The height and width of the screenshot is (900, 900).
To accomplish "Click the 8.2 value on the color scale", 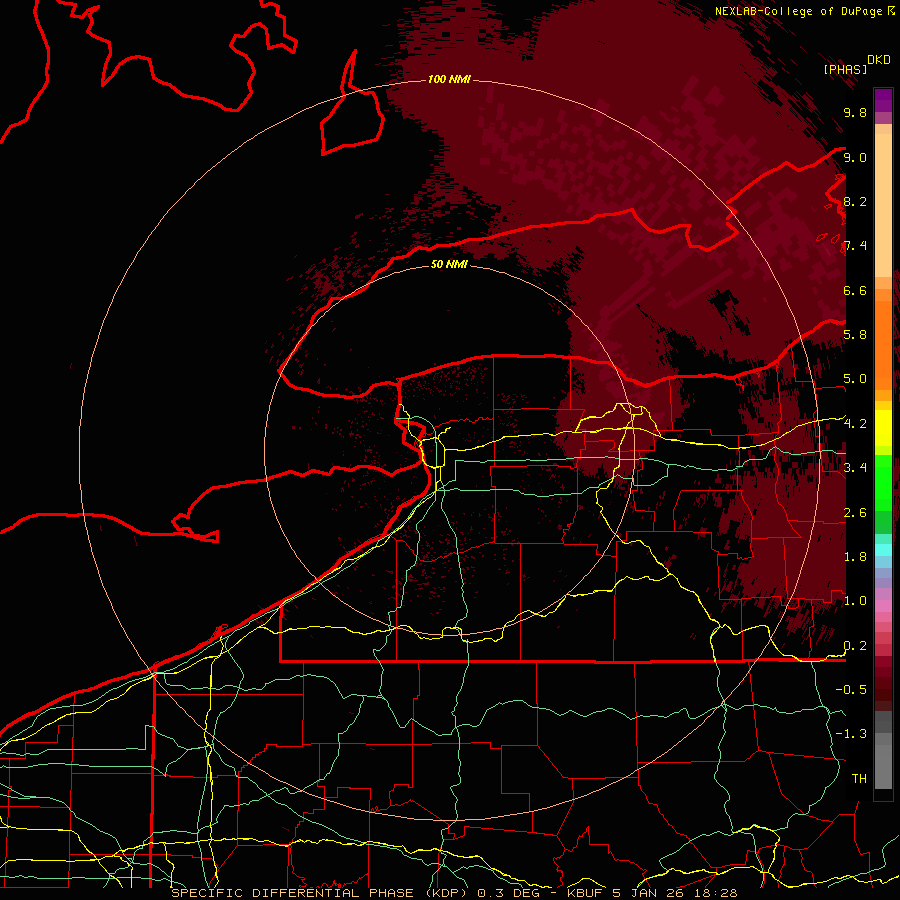I will 855,201.
